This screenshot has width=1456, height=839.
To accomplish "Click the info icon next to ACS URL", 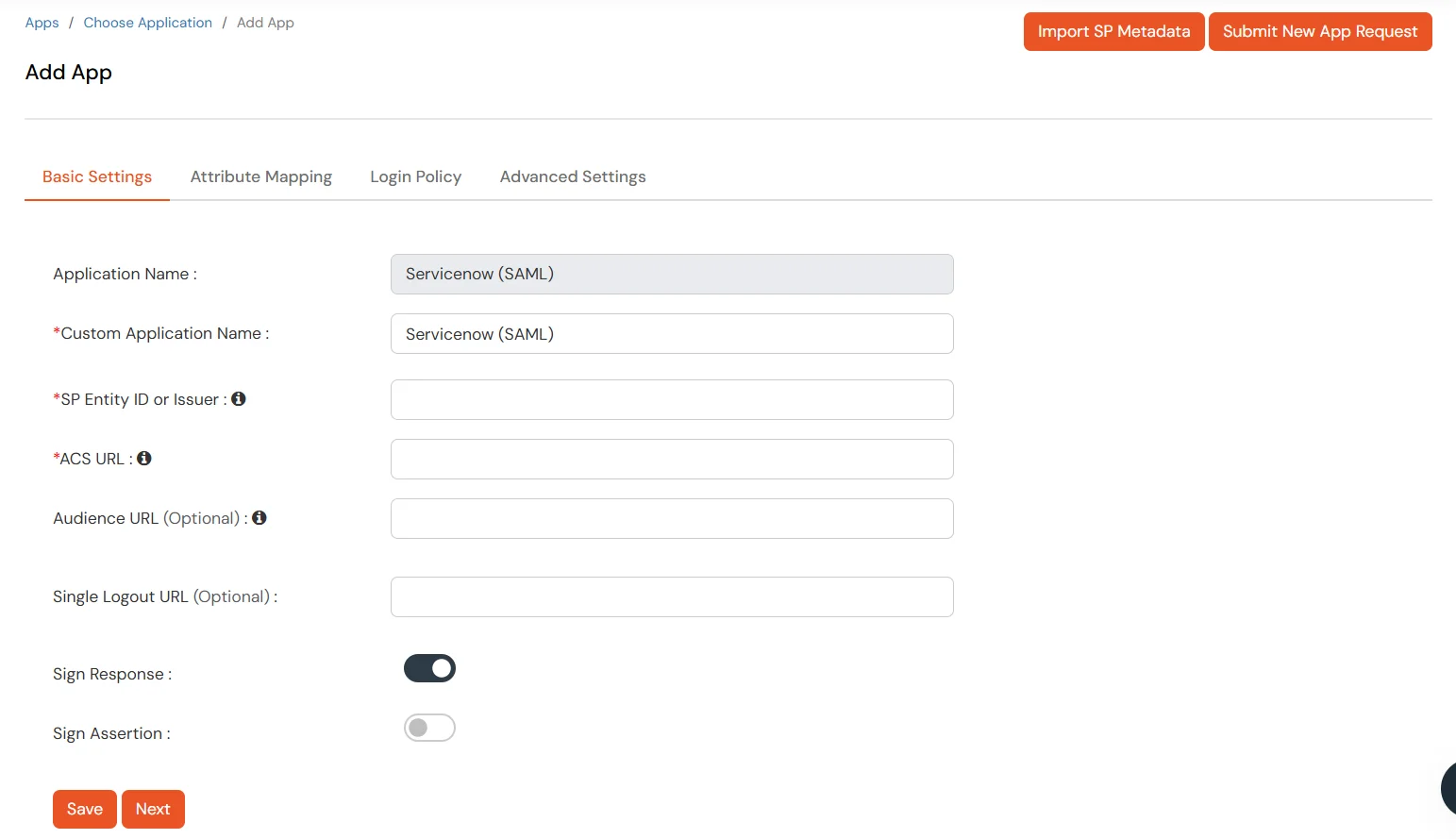I will 143,458.
